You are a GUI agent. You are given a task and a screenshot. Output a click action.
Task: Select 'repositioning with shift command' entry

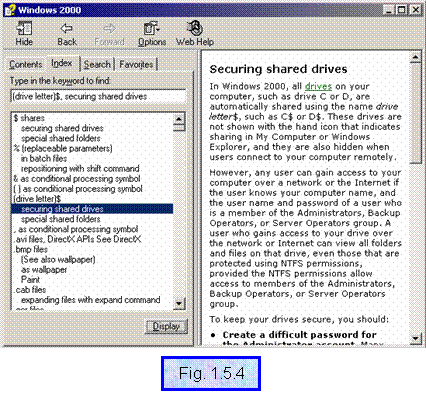click(80, 168)
